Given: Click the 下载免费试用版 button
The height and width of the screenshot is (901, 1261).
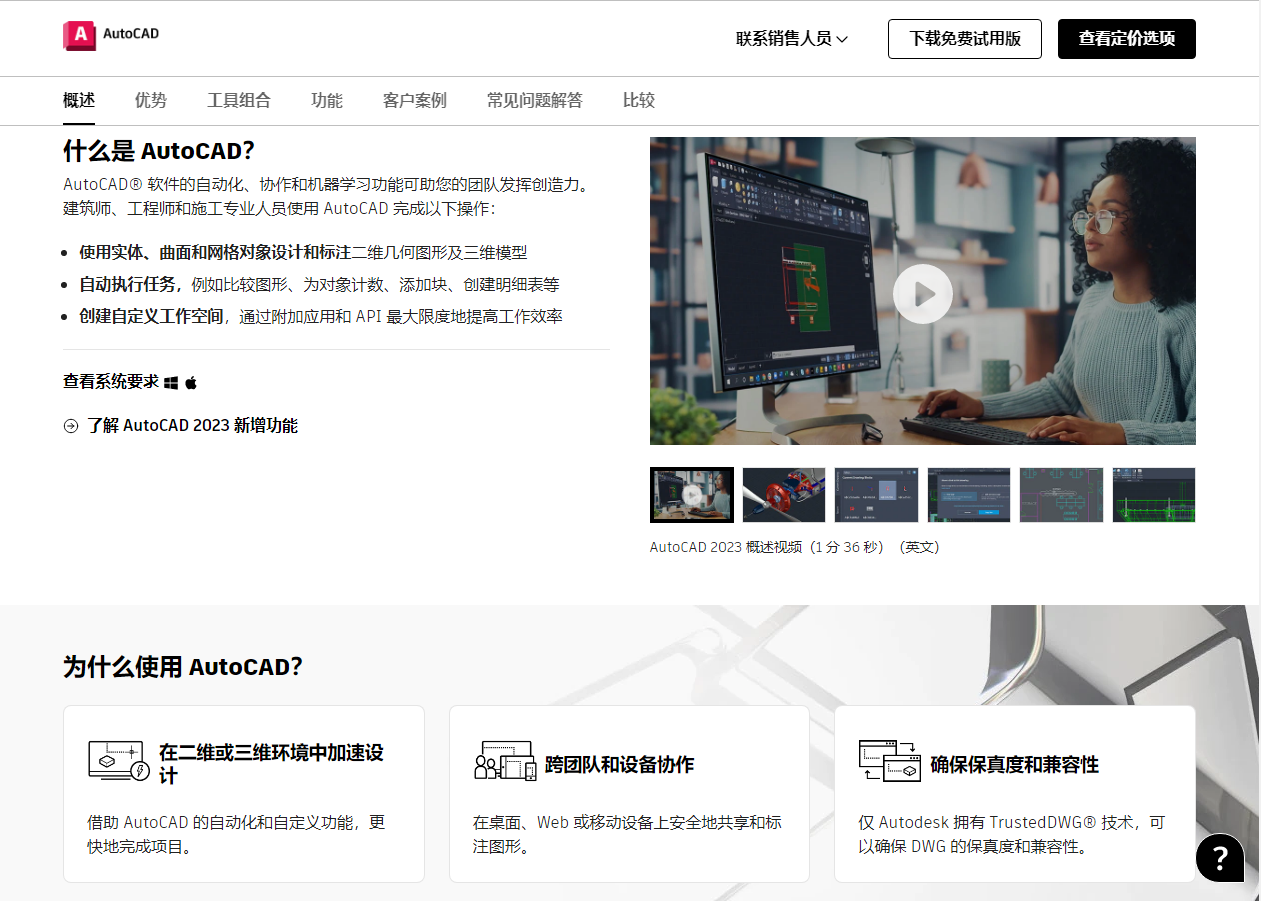Looking at the screenshot, I should (964, 38).
